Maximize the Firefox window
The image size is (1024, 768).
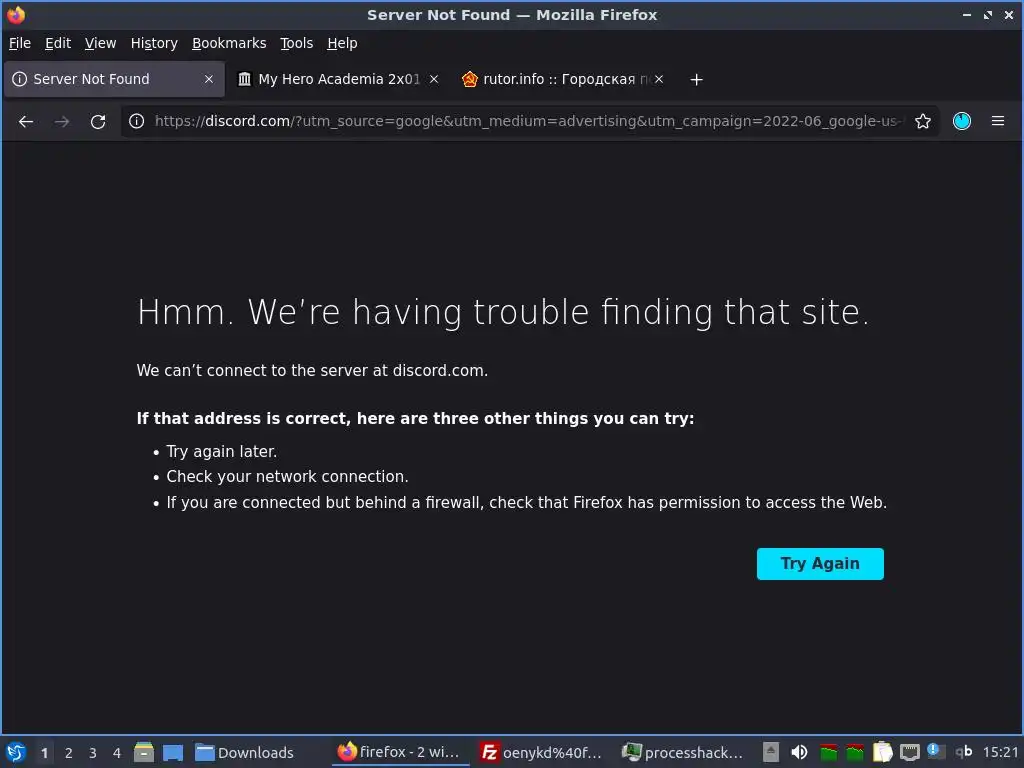tap(988, 14)
